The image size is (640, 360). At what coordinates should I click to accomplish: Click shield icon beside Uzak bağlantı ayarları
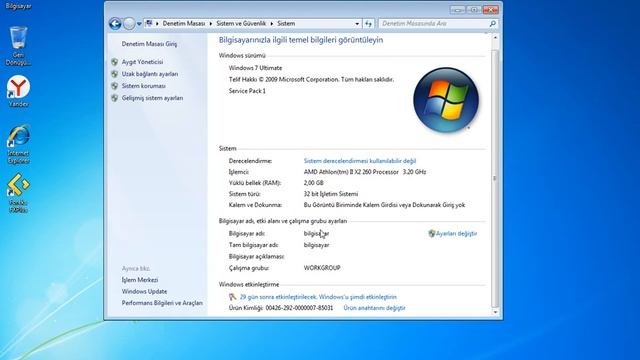coord(114,74)
